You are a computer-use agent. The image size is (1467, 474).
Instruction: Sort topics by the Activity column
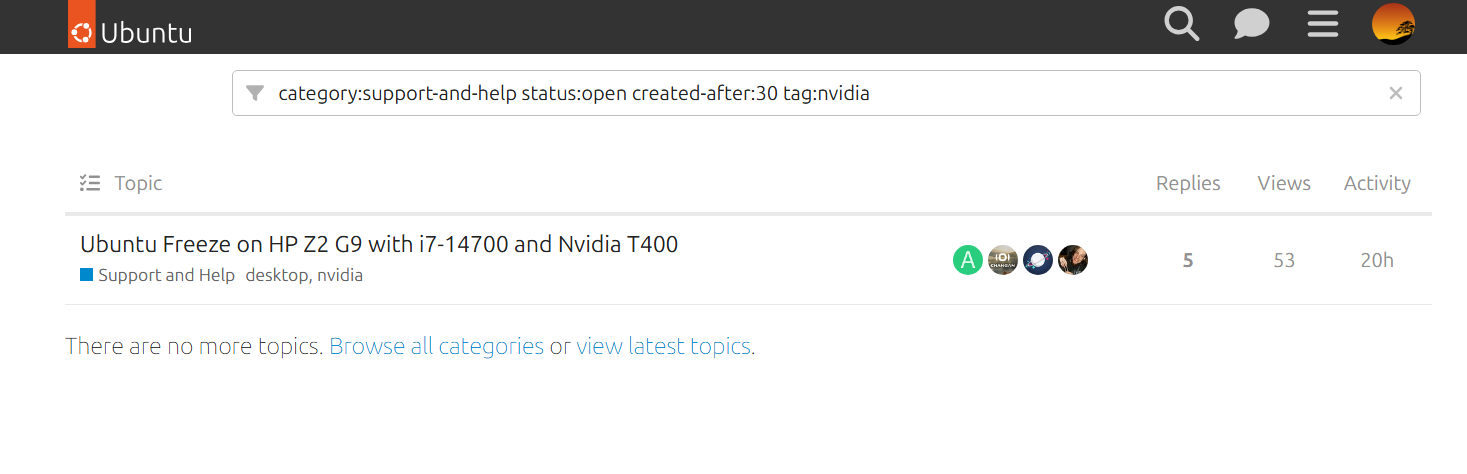1377,183
